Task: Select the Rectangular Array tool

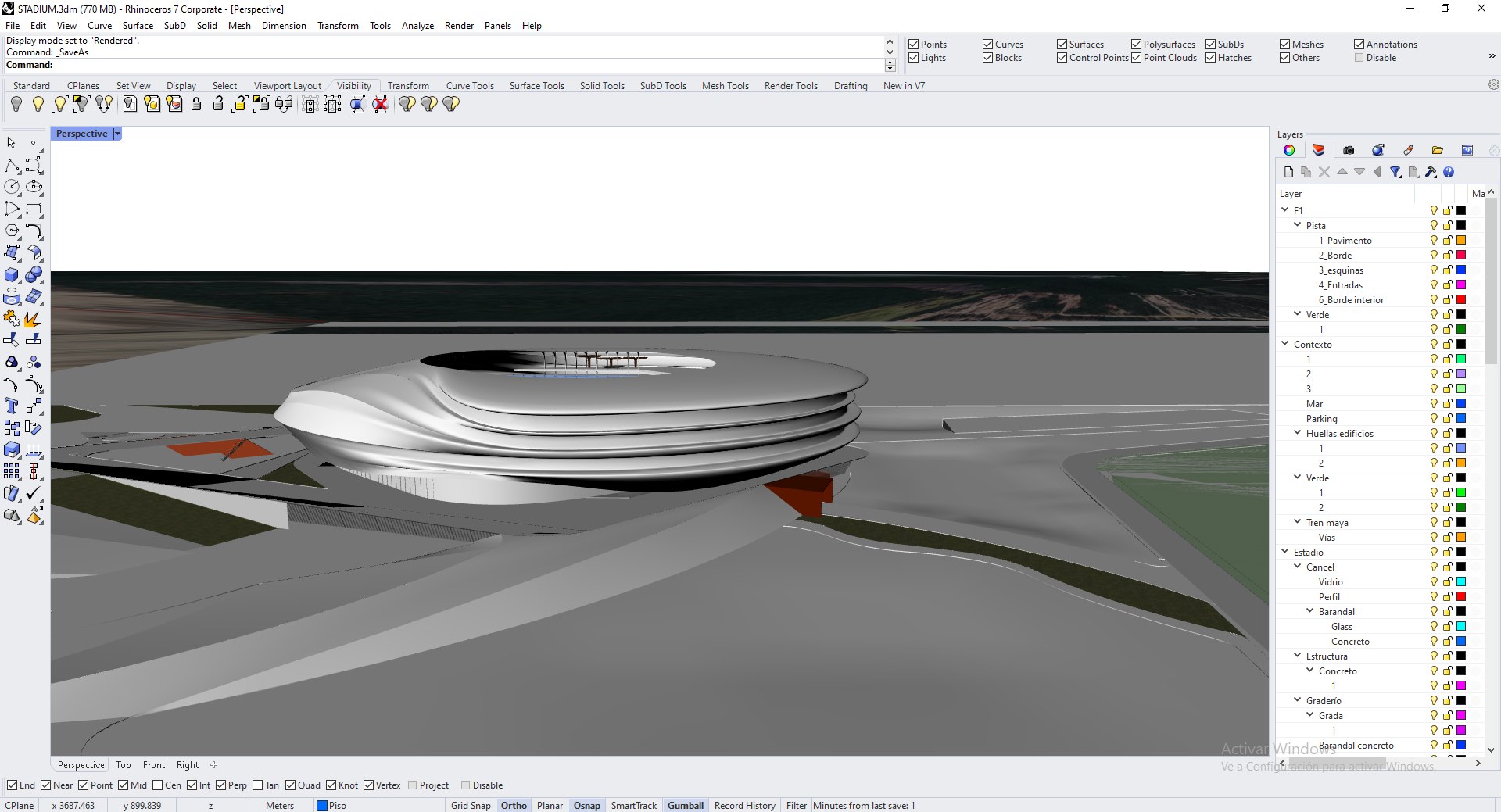Action: tap(12, 471)
